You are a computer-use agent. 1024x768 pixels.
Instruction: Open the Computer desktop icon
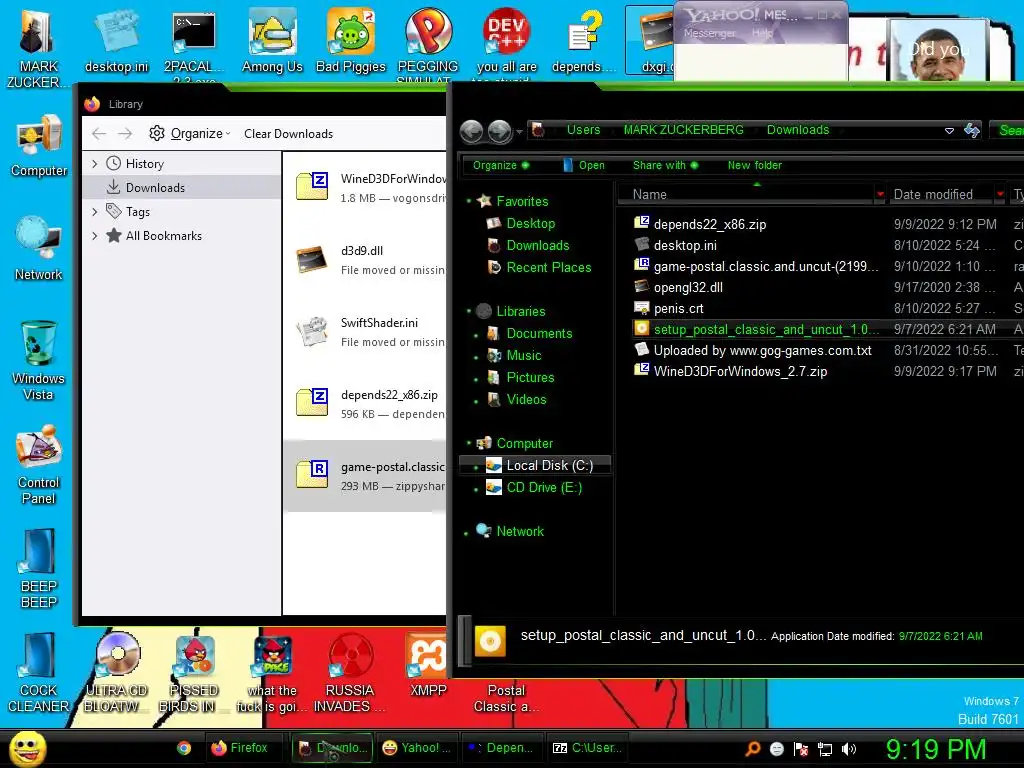point(39,145)
